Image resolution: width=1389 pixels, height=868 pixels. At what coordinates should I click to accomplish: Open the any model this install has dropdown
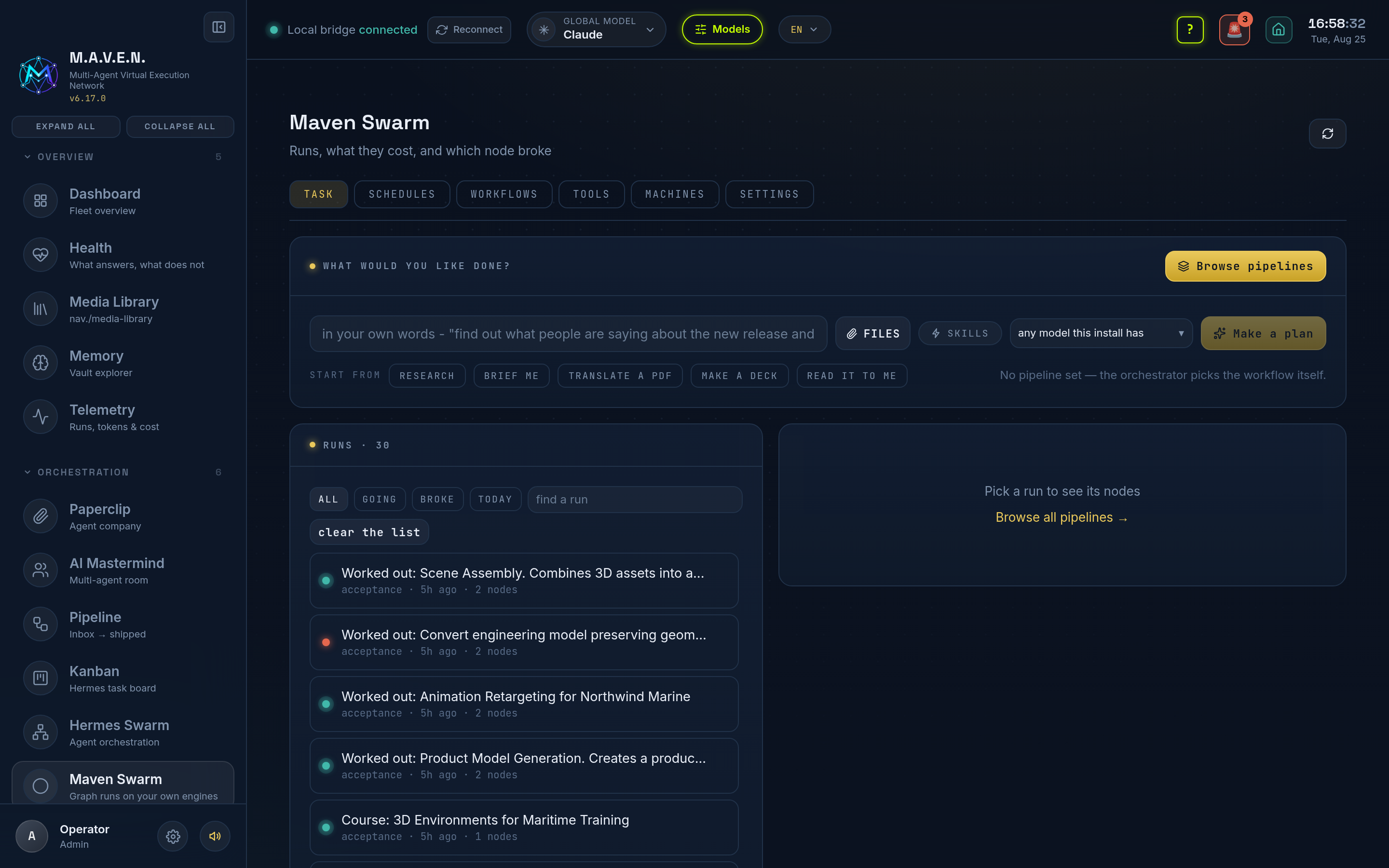tap(1101, 333)
